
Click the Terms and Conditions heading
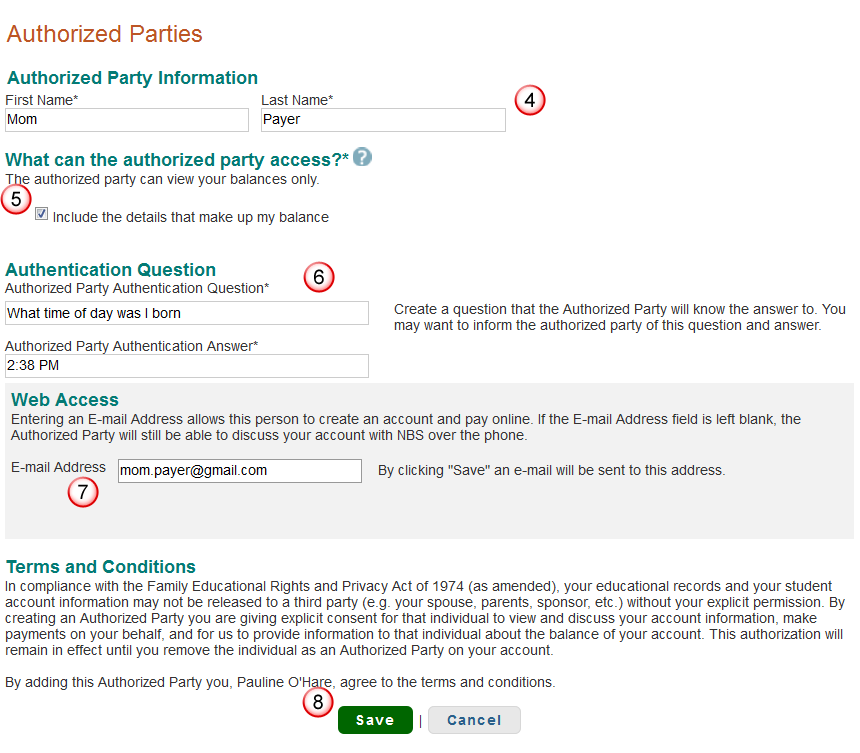(x=101, y=567)
